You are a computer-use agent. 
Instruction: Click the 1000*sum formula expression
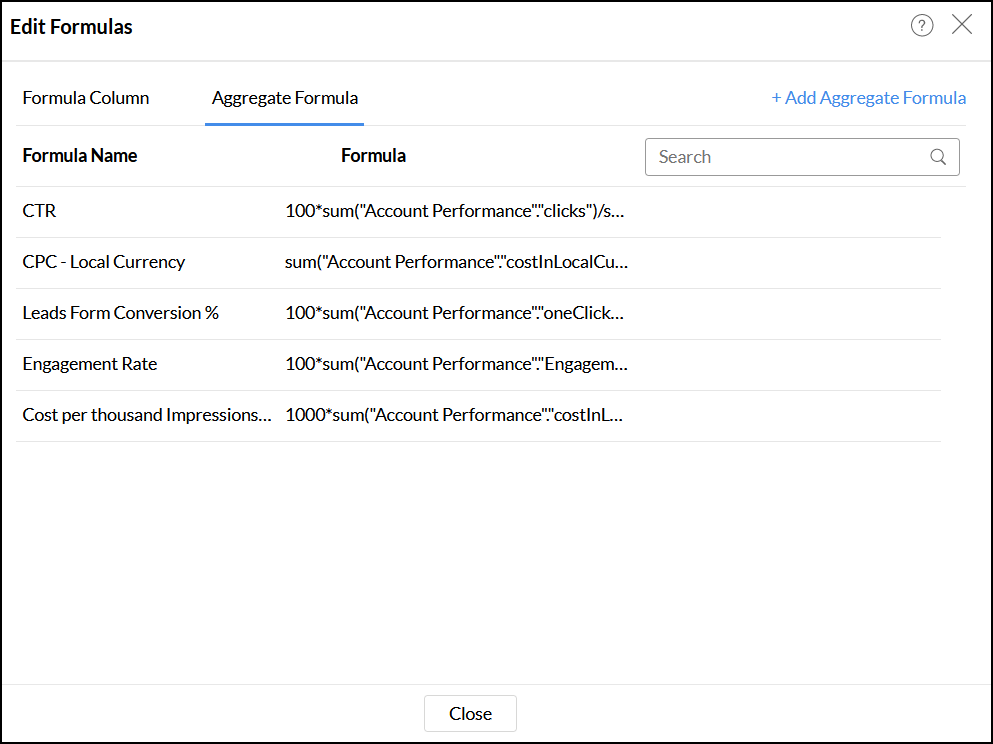click(454, 415)
